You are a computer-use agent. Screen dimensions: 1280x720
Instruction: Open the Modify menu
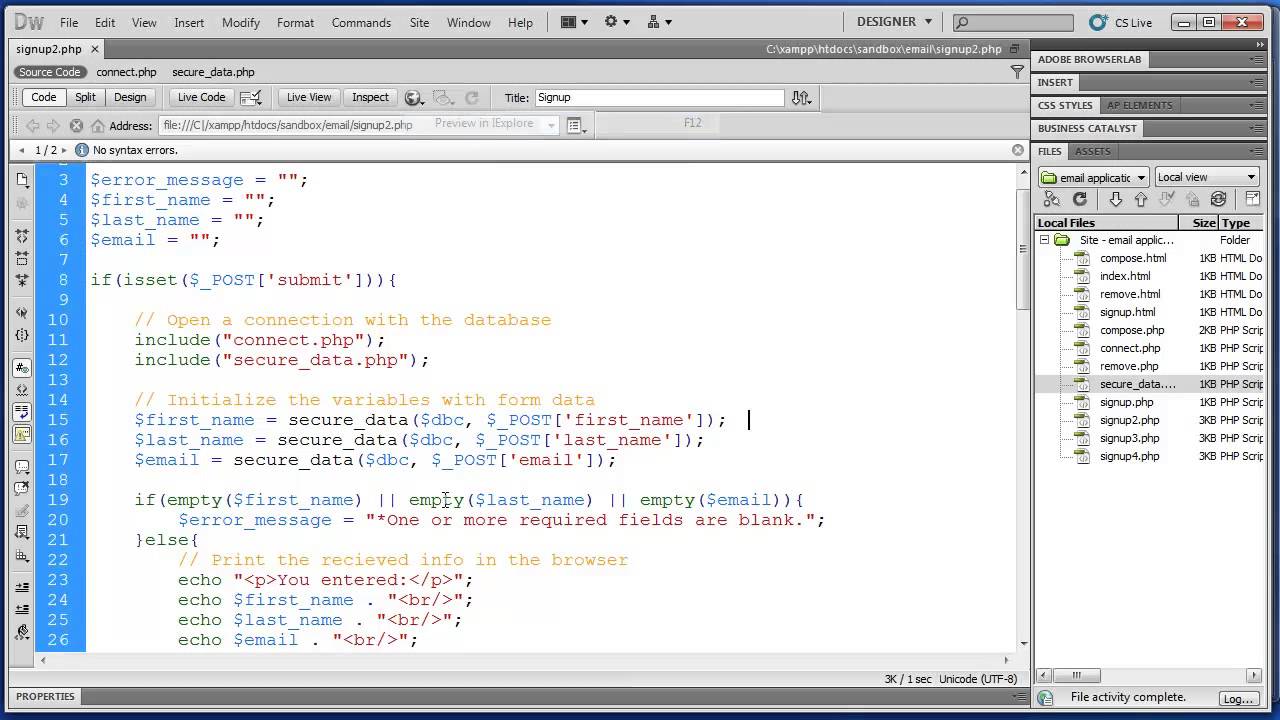coord(241,22)
